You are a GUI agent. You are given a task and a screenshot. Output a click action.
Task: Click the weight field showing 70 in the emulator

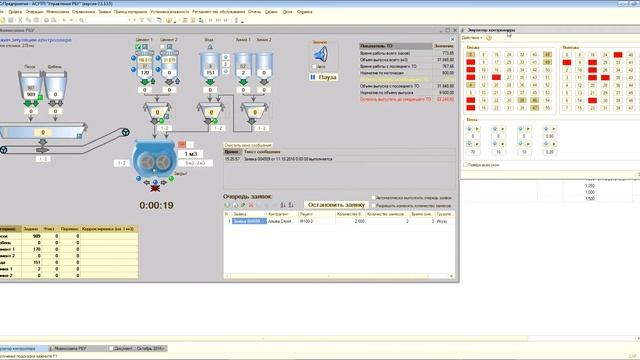point(473,152)
